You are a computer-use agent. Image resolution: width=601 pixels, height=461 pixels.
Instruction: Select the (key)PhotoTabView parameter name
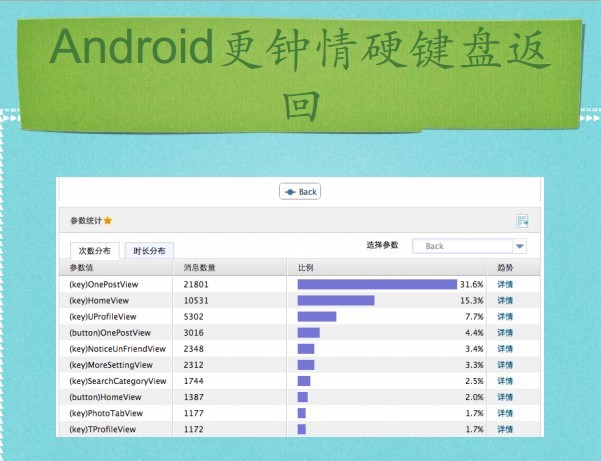click(106, 413)
